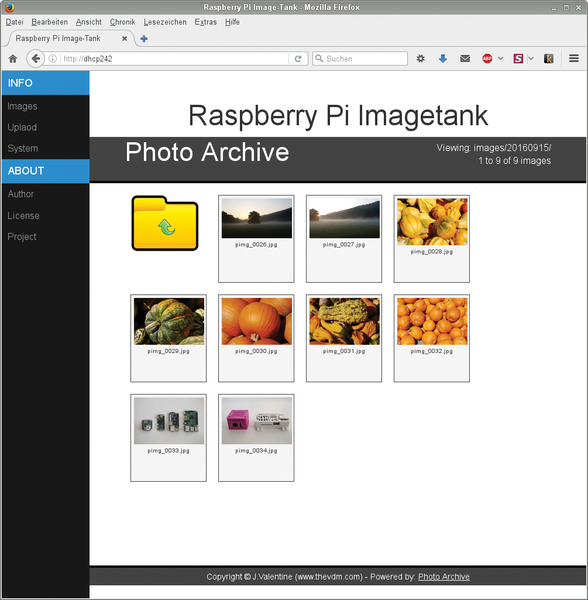Open a new tab with the plus icon

(x=144, y=39)
